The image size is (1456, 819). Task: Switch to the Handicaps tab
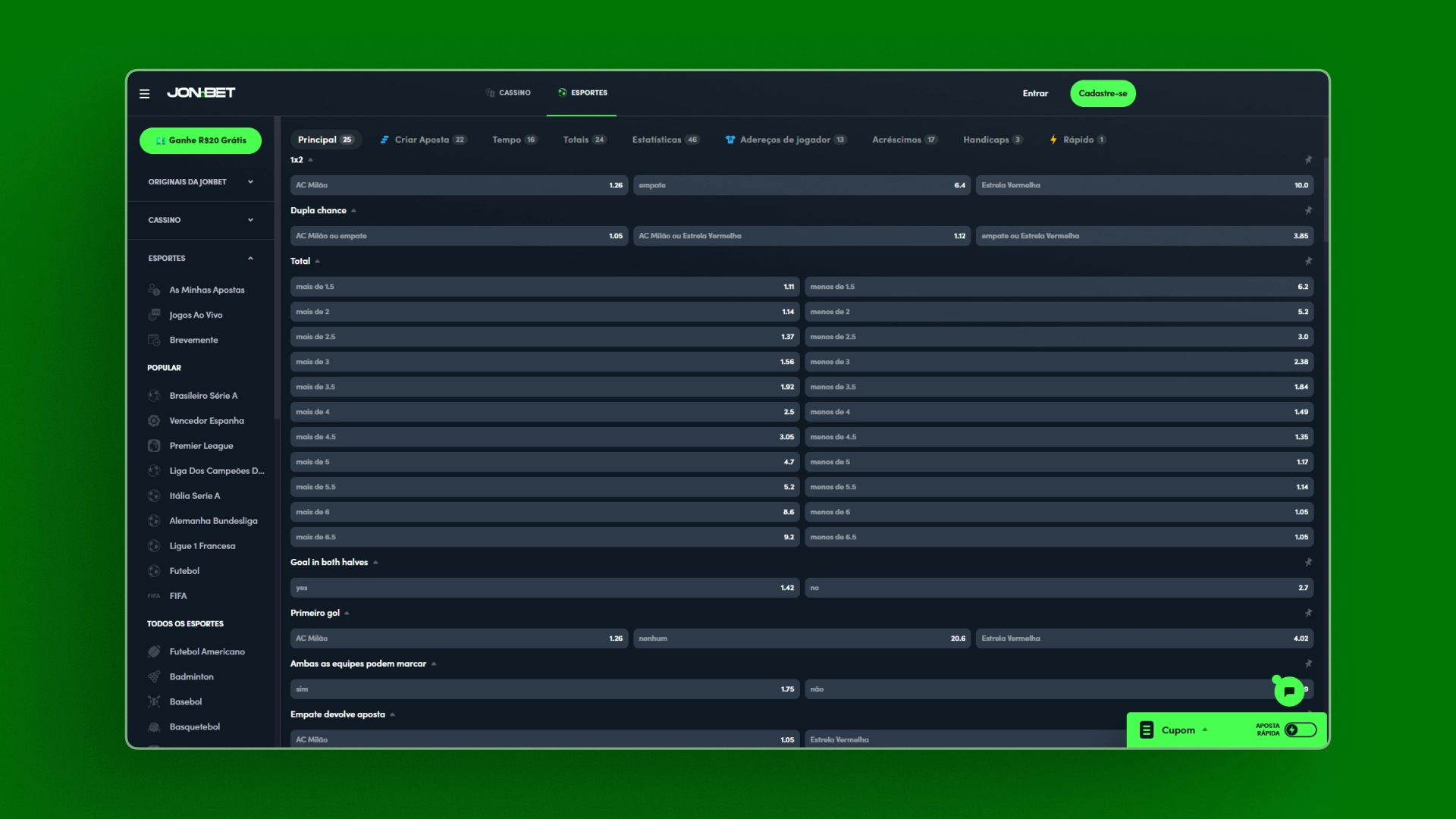click(x=993, y=140)
